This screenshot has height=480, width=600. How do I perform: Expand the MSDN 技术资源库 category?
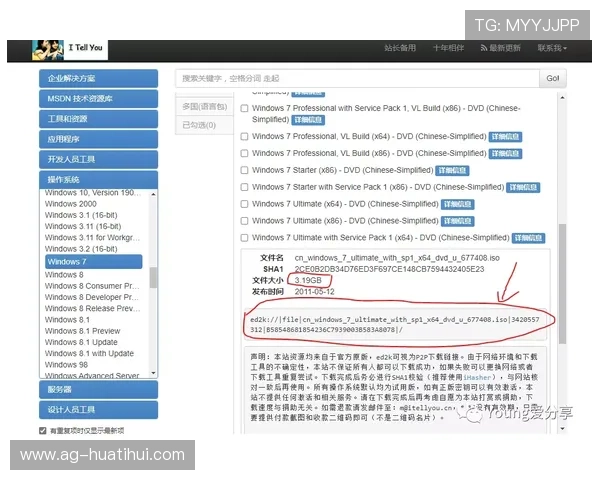pos(98,99)
